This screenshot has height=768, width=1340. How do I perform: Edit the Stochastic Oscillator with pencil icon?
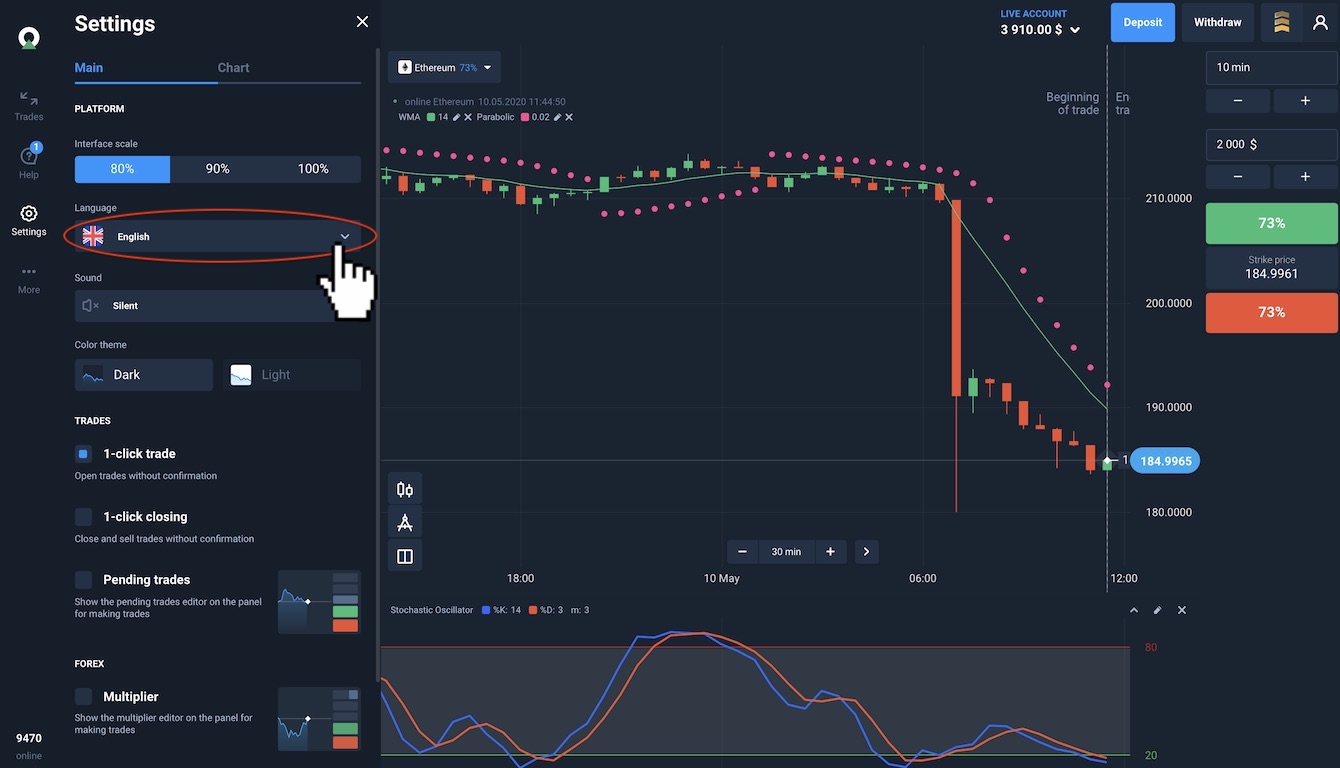click(1157, 610)
